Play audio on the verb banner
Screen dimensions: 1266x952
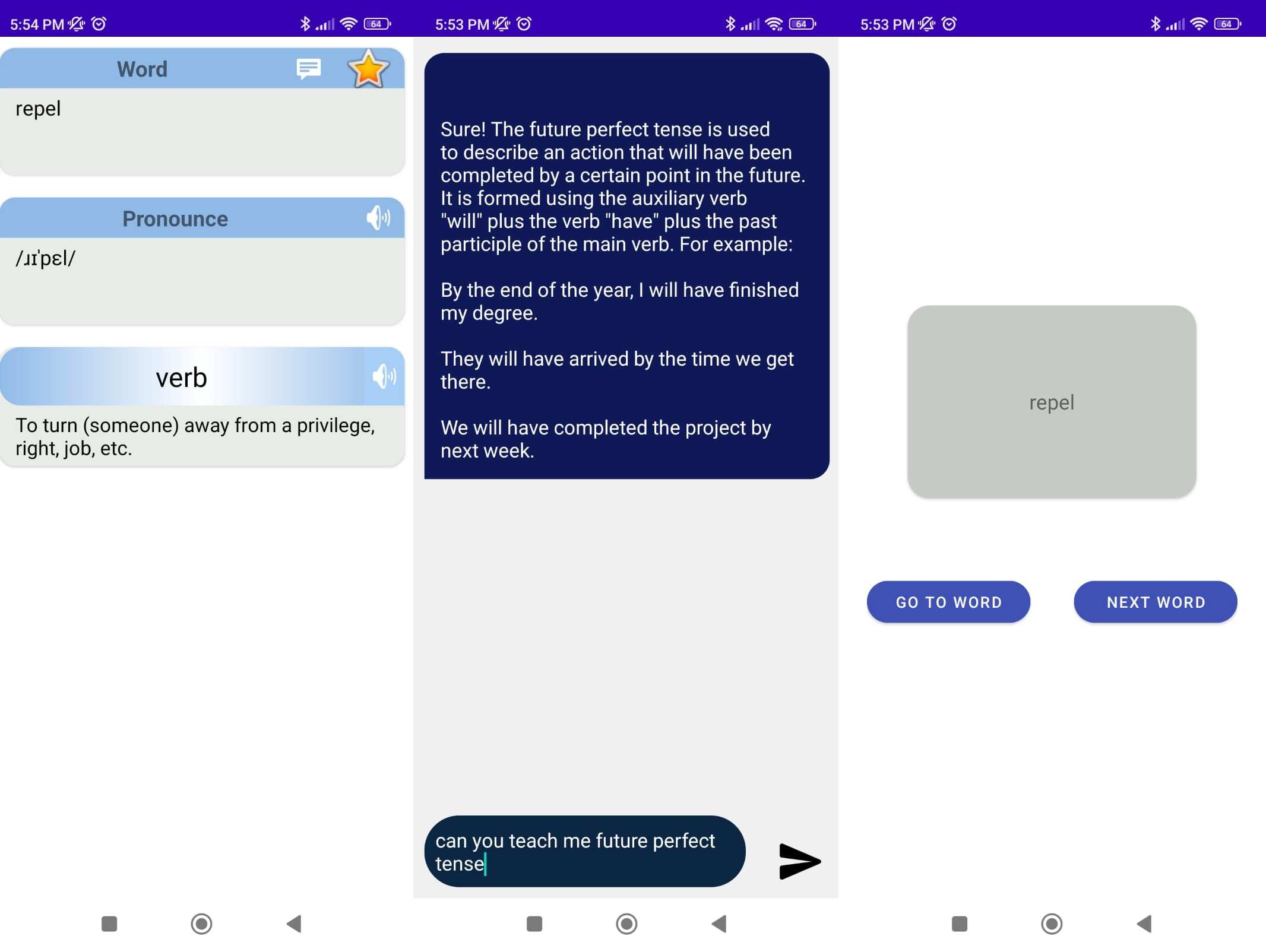384,376
